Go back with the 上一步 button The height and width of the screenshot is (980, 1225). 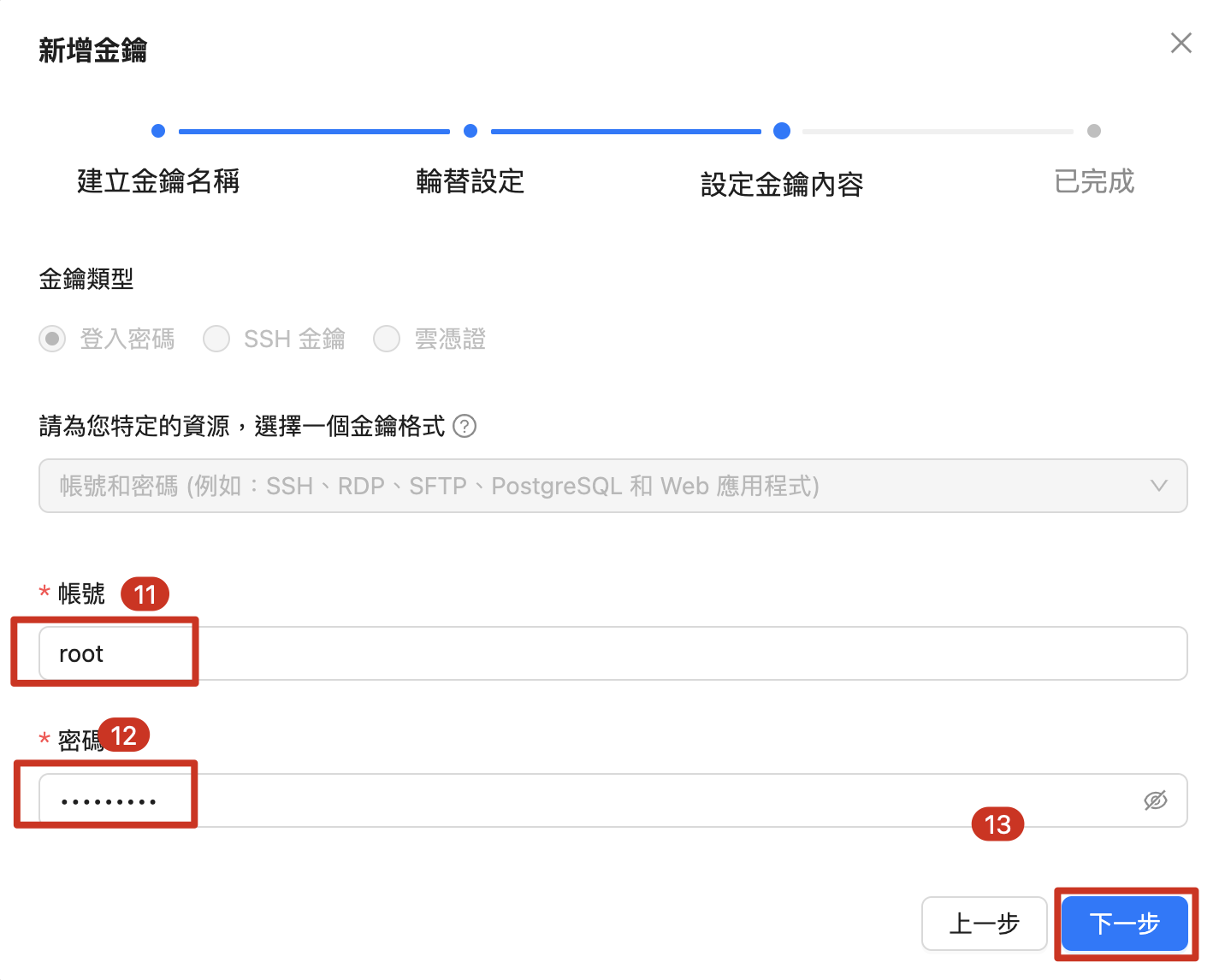(x=984, y=924)
